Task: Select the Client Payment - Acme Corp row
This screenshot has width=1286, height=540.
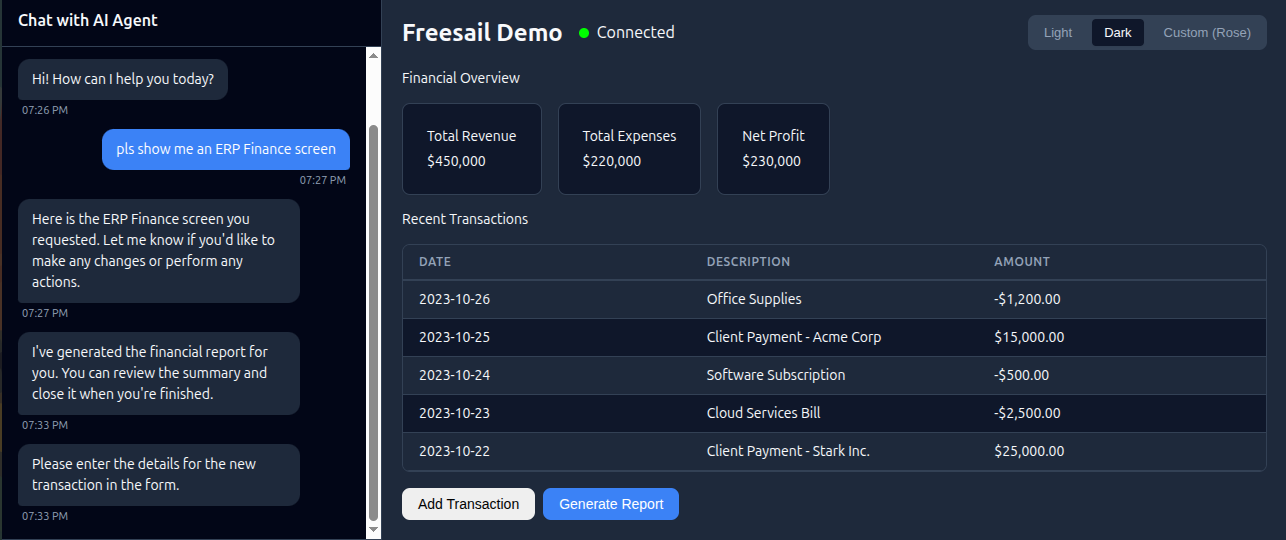Action: click(793, 337)
